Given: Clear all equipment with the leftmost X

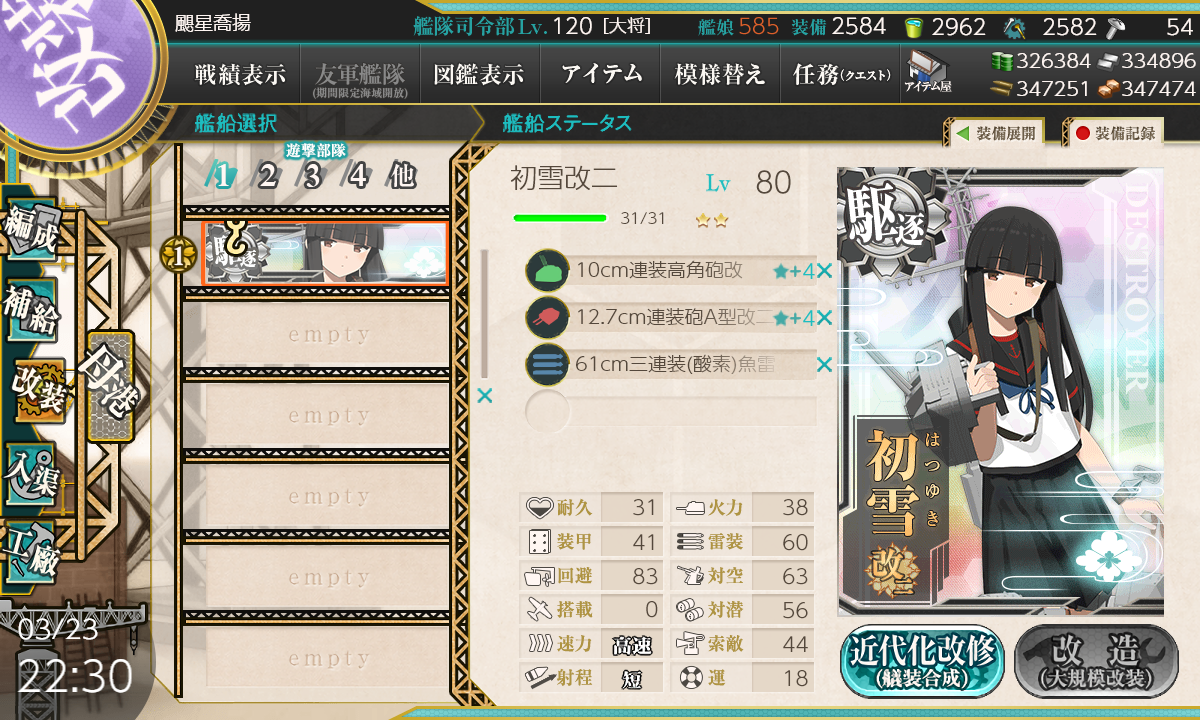Looking at the screenshot, I should coord(485,397).
